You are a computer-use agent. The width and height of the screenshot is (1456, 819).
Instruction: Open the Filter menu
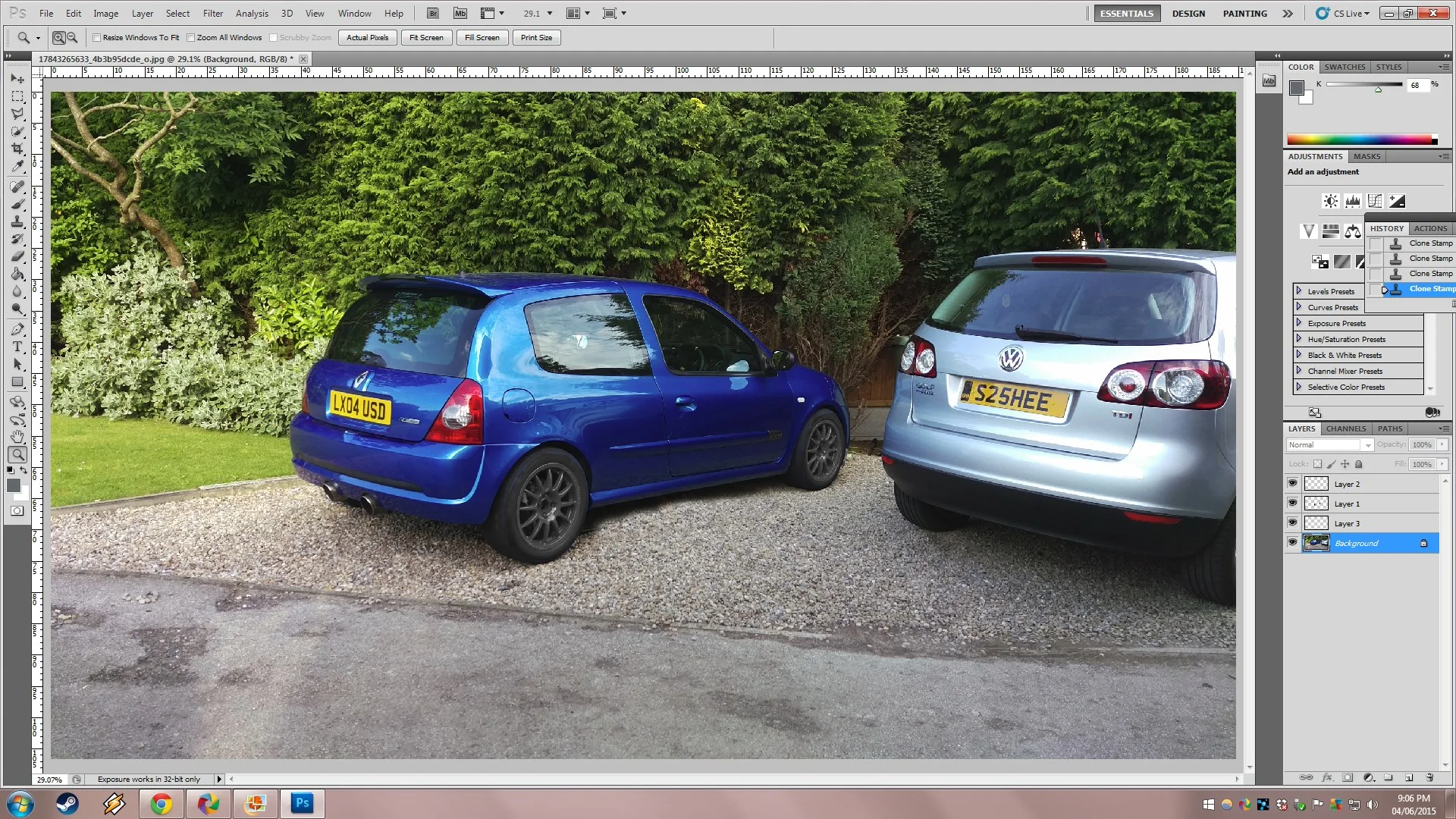pos(213,13)
